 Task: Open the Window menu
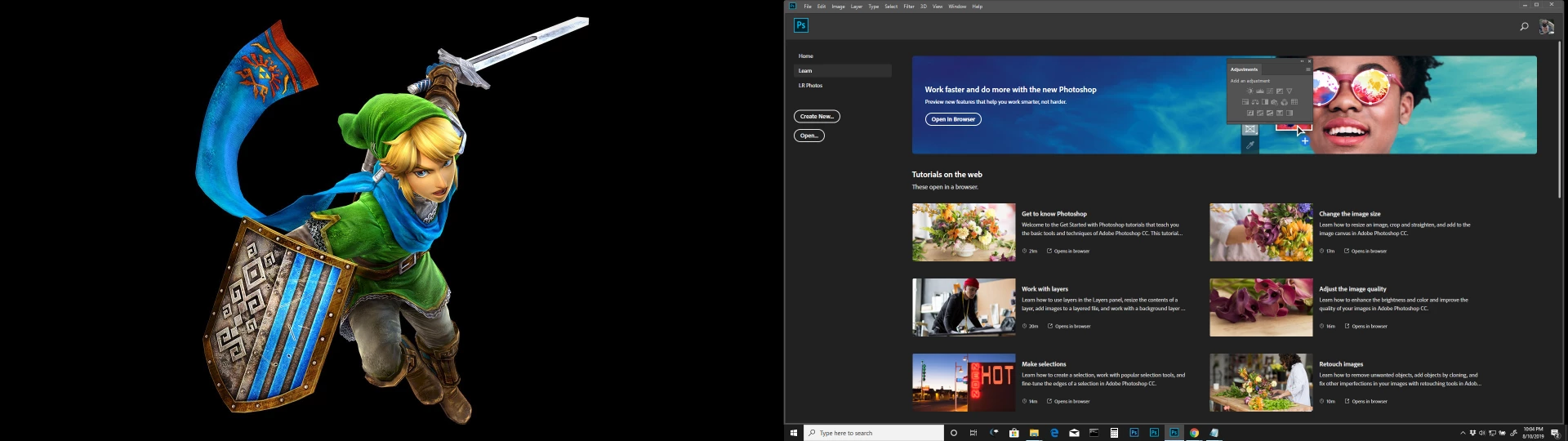click(957, 7)
